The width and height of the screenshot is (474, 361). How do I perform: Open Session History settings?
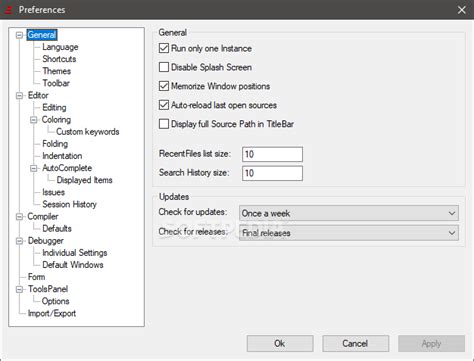tap(70, 204)
